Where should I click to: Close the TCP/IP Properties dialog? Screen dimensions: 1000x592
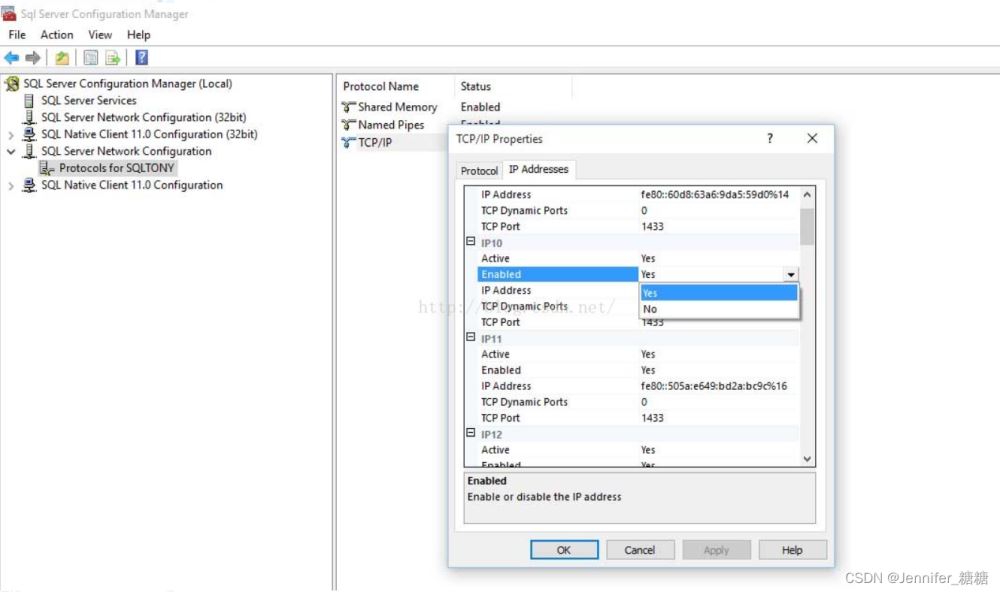812,138
